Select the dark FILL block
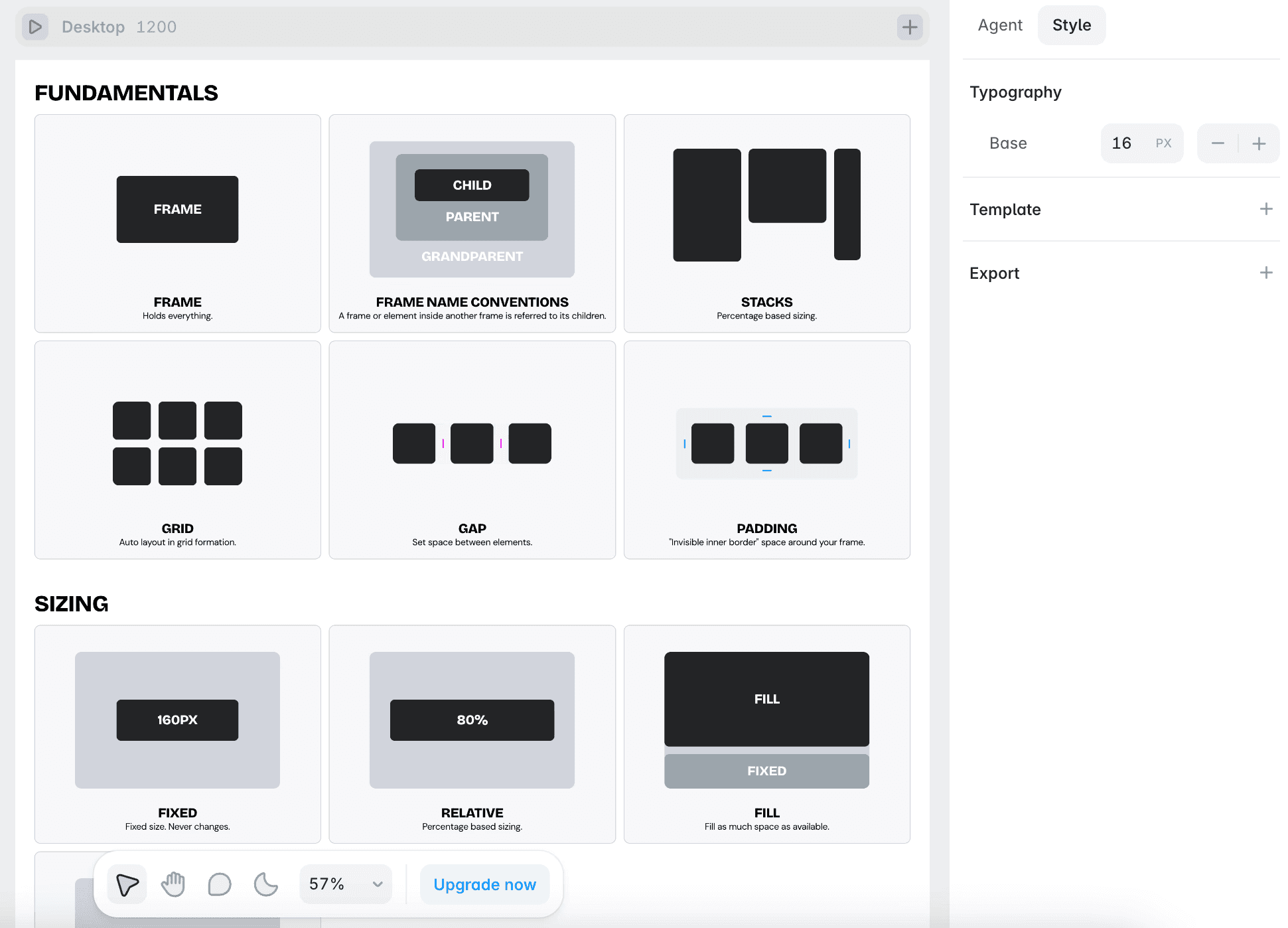1288x928 pixels. 766,699
